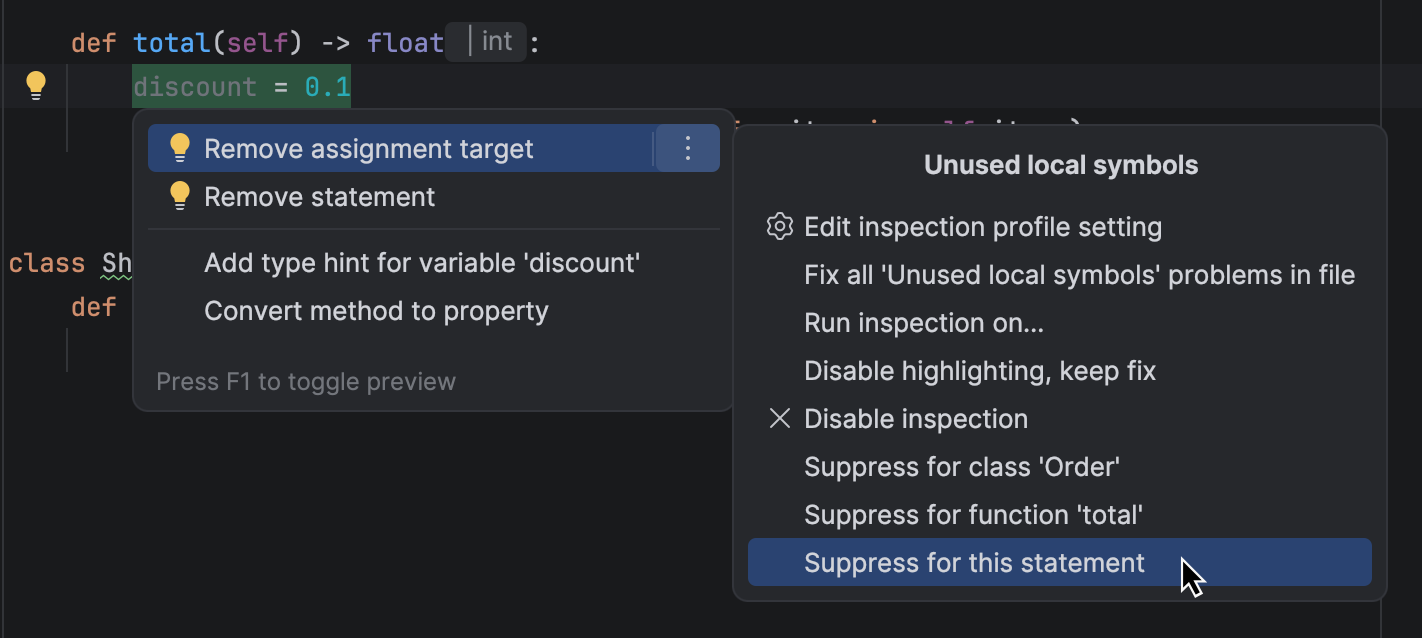Click the 'Unused local symbols' submenu header

[x=1061, y=165]
